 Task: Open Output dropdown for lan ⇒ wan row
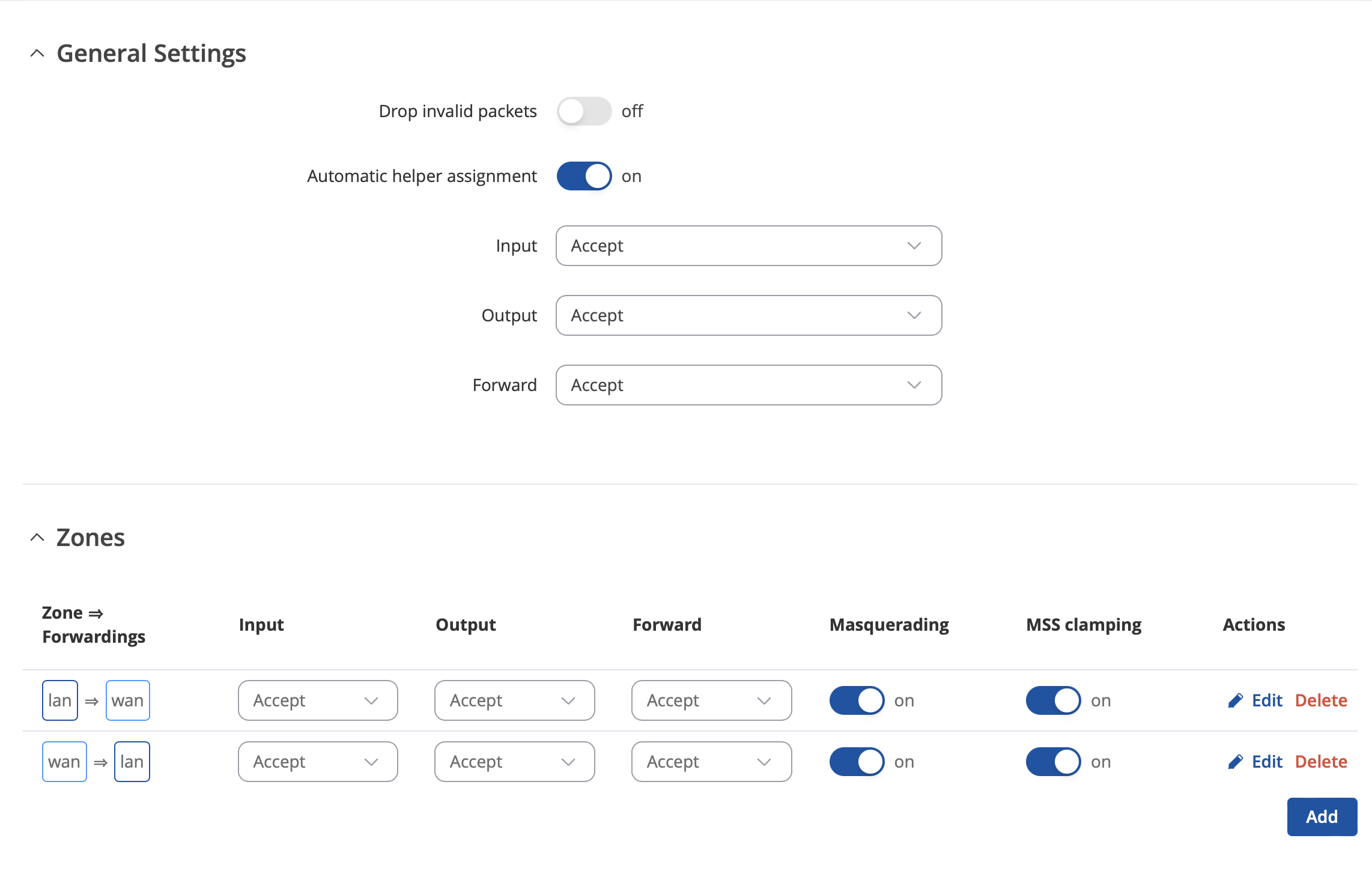[x=515, y=700]
